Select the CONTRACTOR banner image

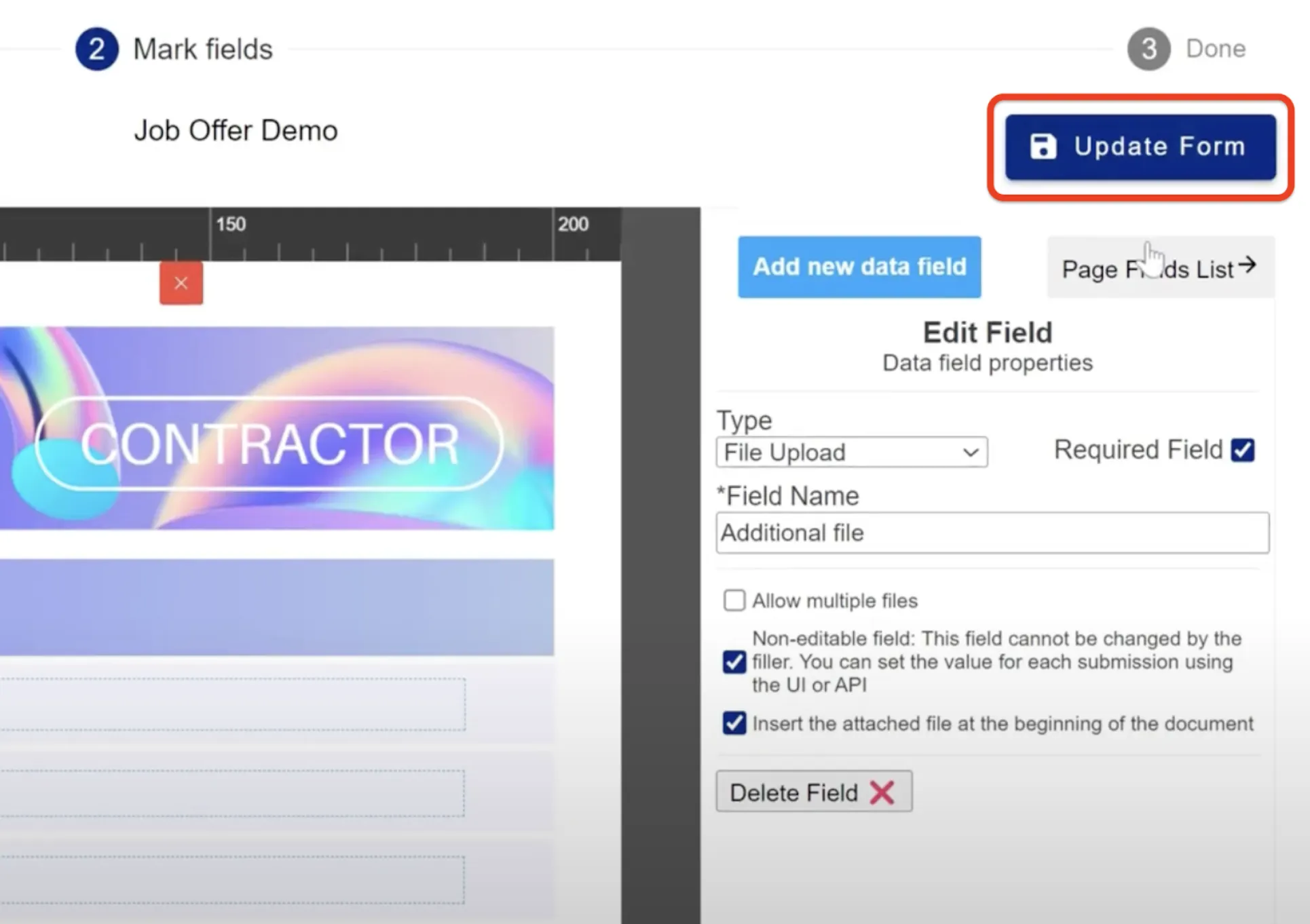pos(277,428)
